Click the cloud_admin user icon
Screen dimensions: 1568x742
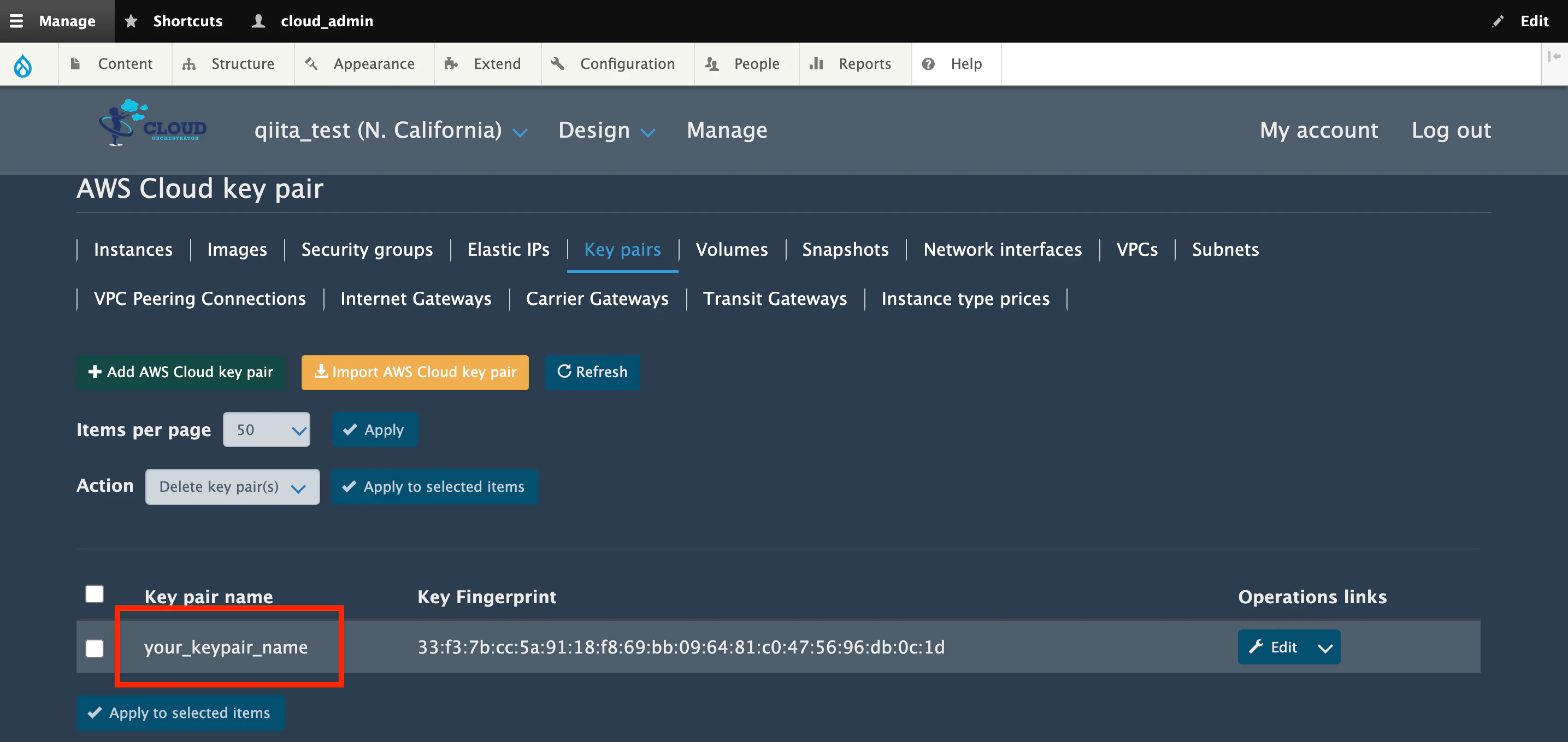tap(259, 21)
